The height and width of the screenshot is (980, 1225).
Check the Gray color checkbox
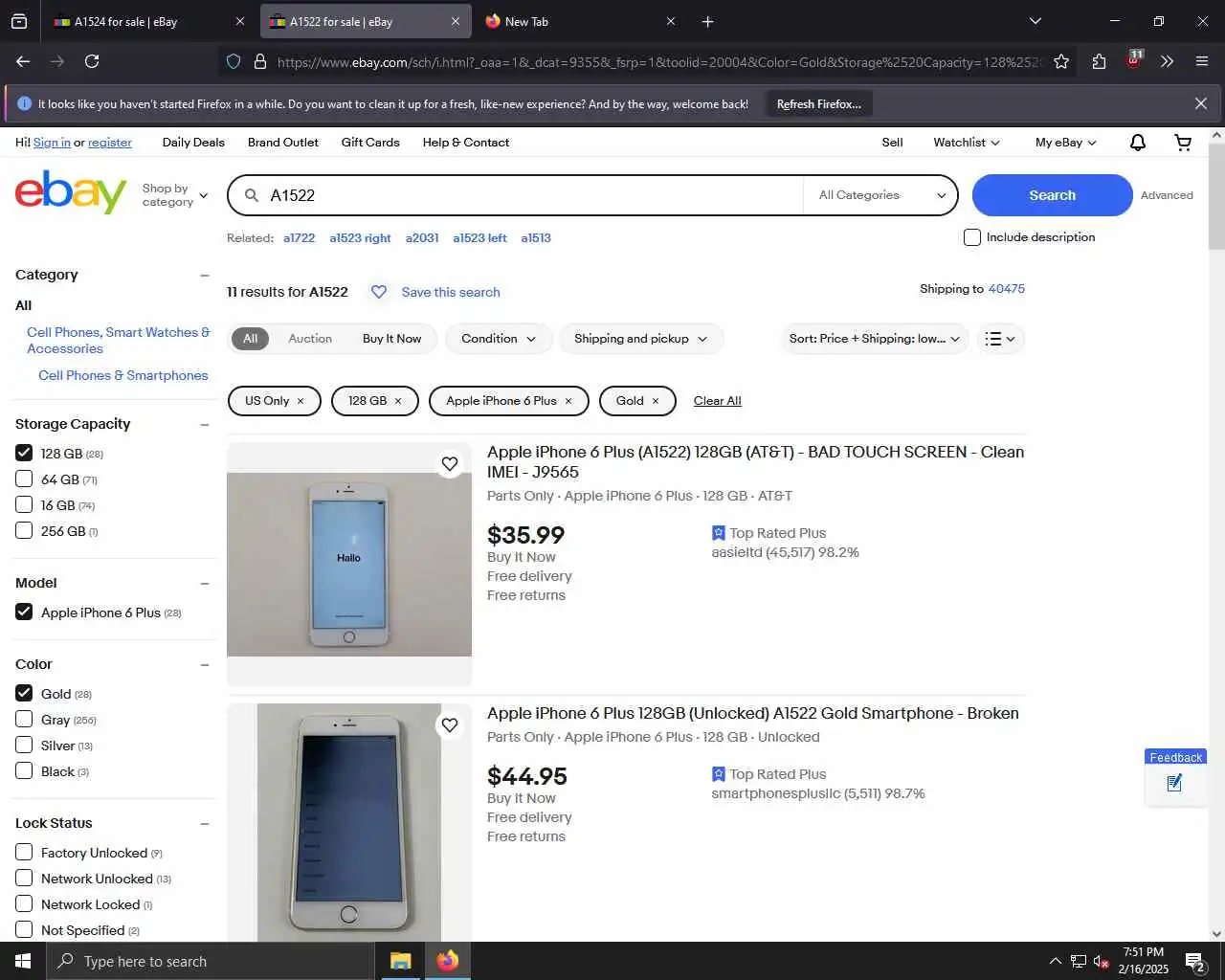tap(24, 719)
